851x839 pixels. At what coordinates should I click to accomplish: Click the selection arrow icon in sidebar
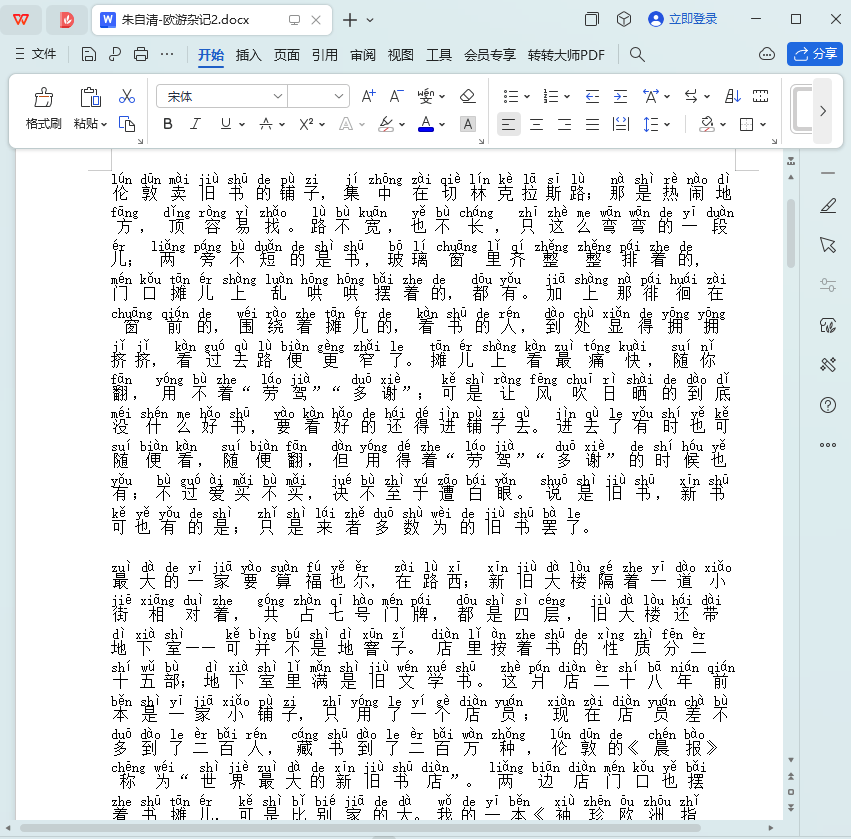[828, 245]
